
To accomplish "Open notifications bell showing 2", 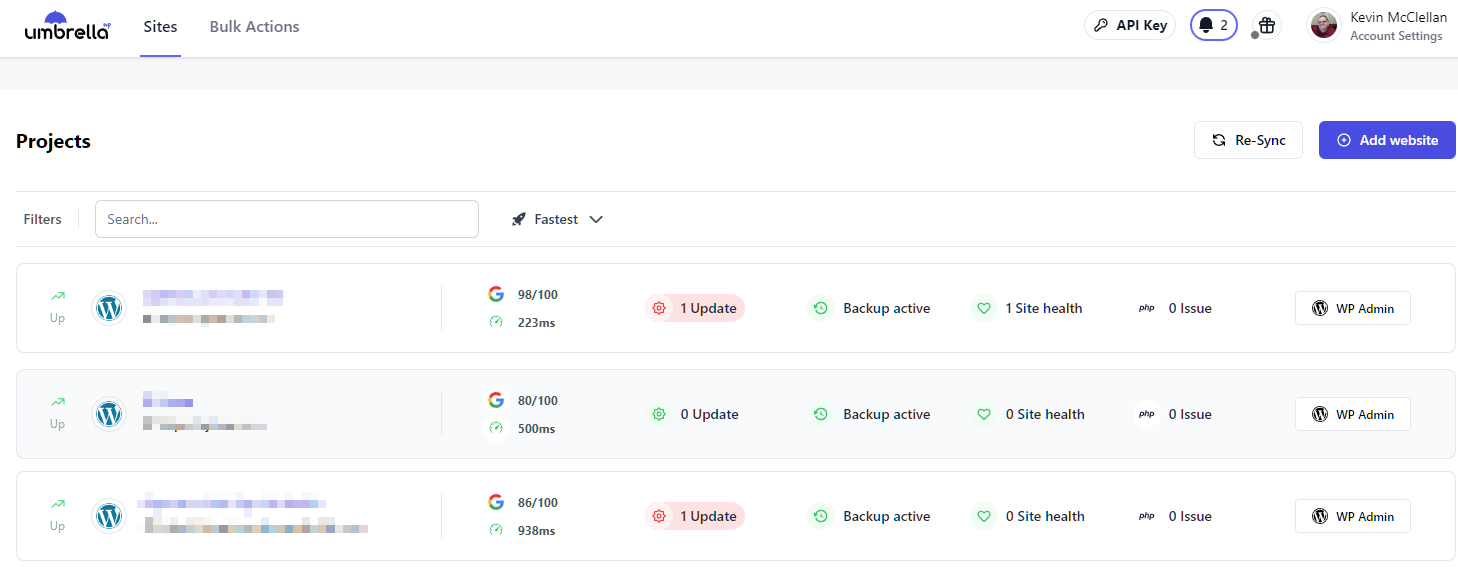I will pyautogui.click(x=1213, y=26).
